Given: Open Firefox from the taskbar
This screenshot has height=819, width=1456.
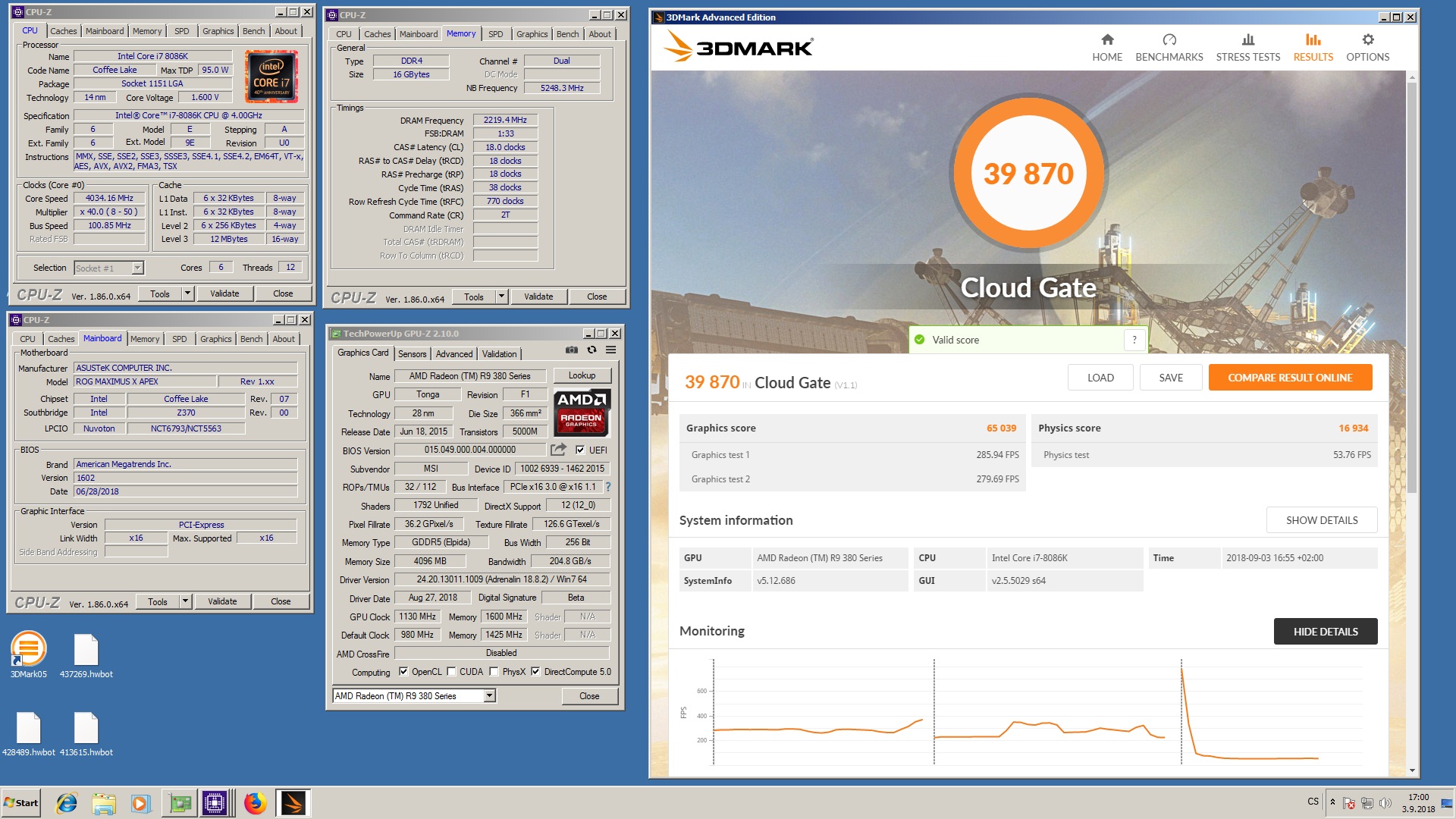Looking at the screenshot, I should click(256, 803).
